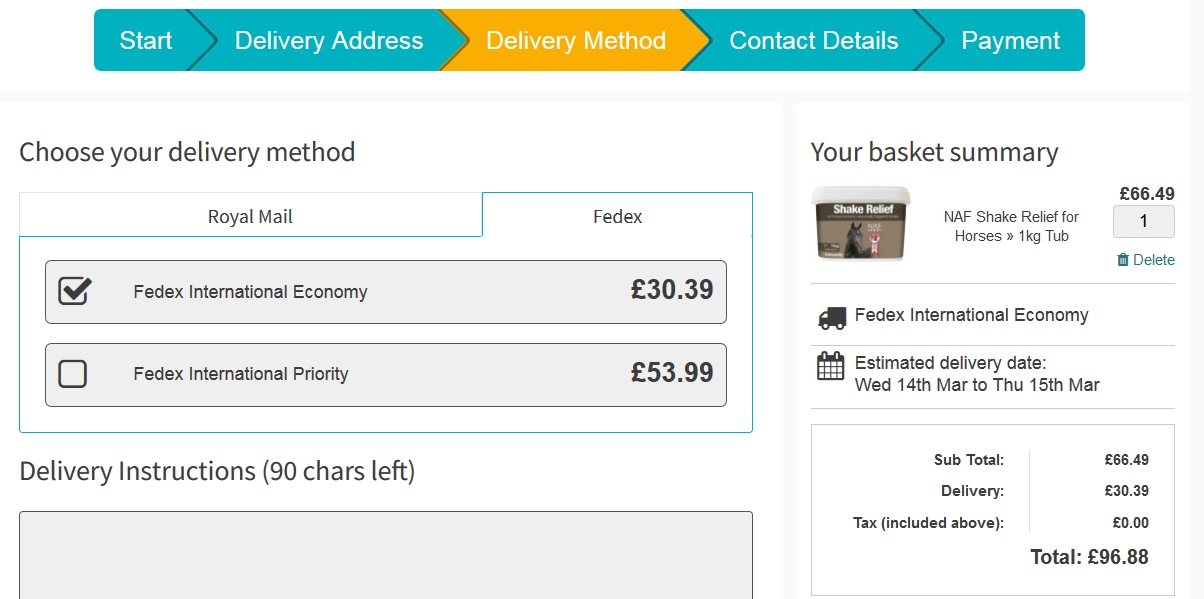This screenshot has width=1204, height=599.
Task: Click the NAF Shake Relief product thumbnail
Action: coord(860,225)
